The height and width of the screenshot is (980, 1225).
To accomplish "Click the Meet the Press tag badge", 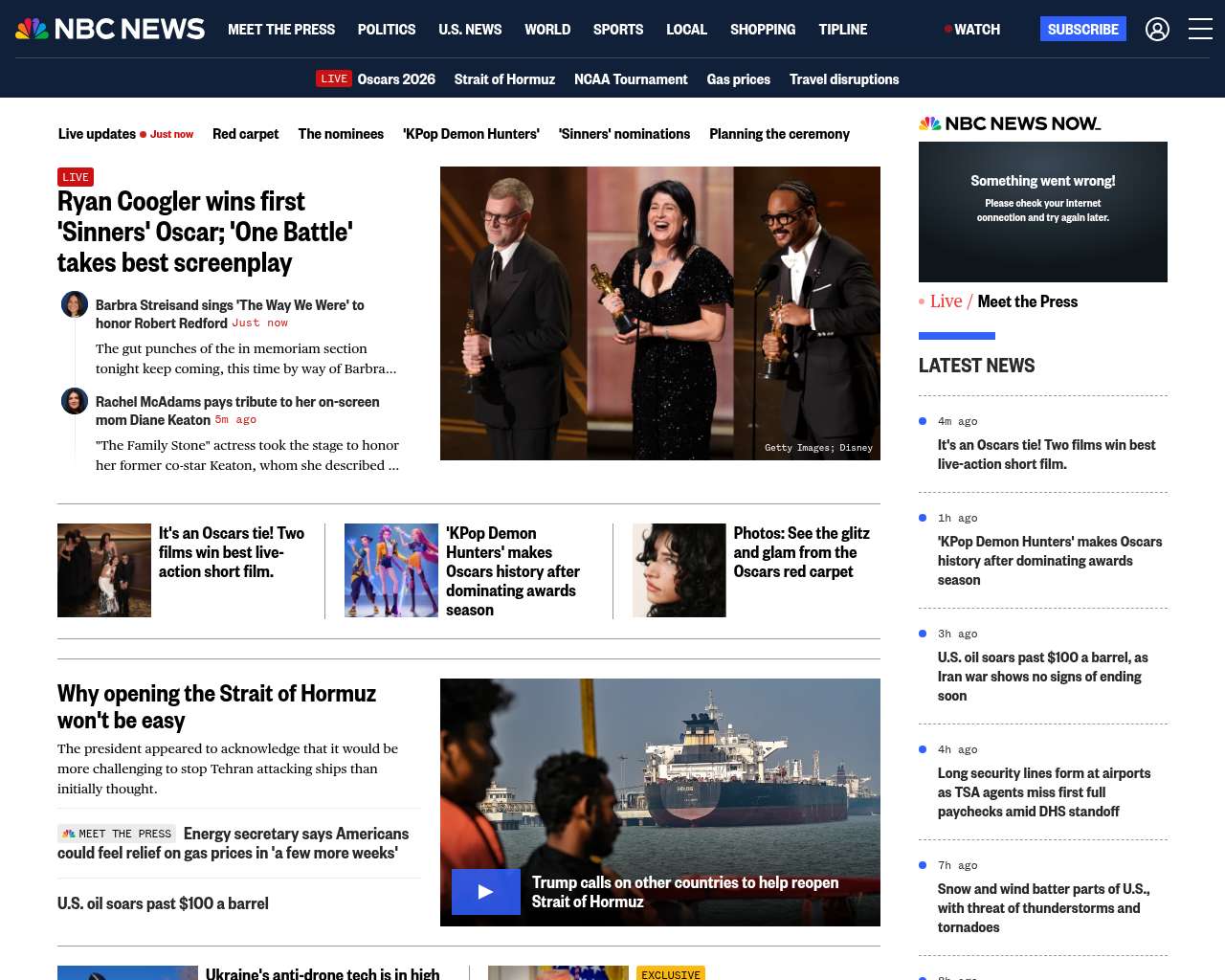I will point(117,834).
